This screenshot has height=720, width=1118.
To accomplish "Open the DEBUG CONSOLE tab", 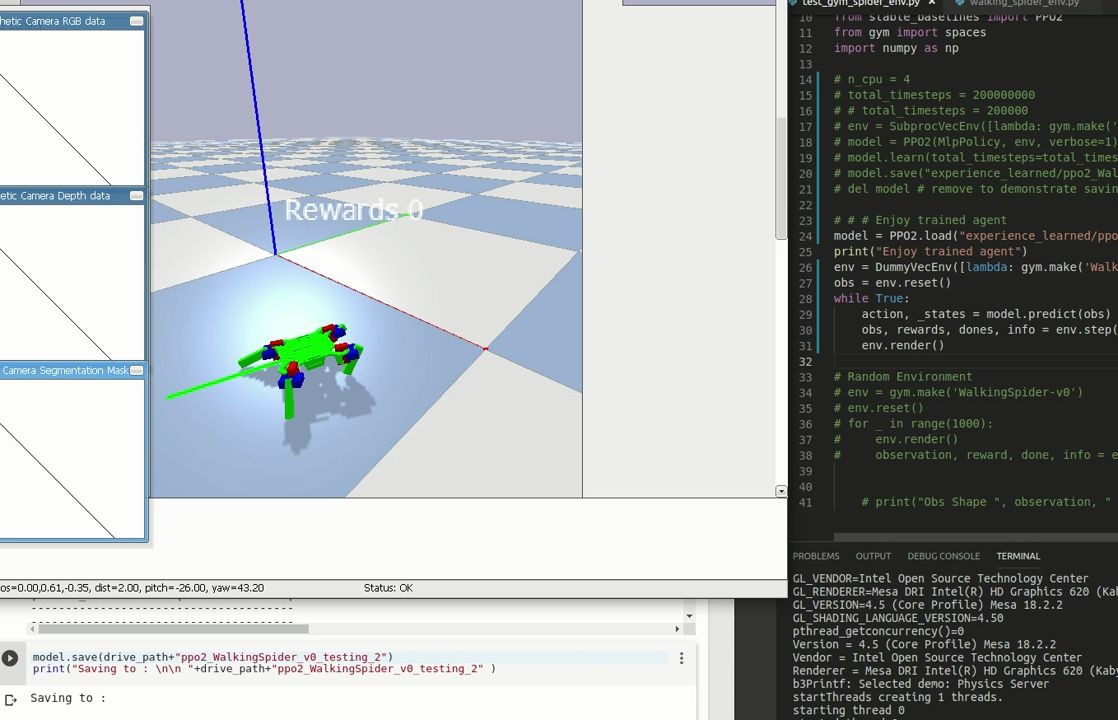I will [943, 556].
